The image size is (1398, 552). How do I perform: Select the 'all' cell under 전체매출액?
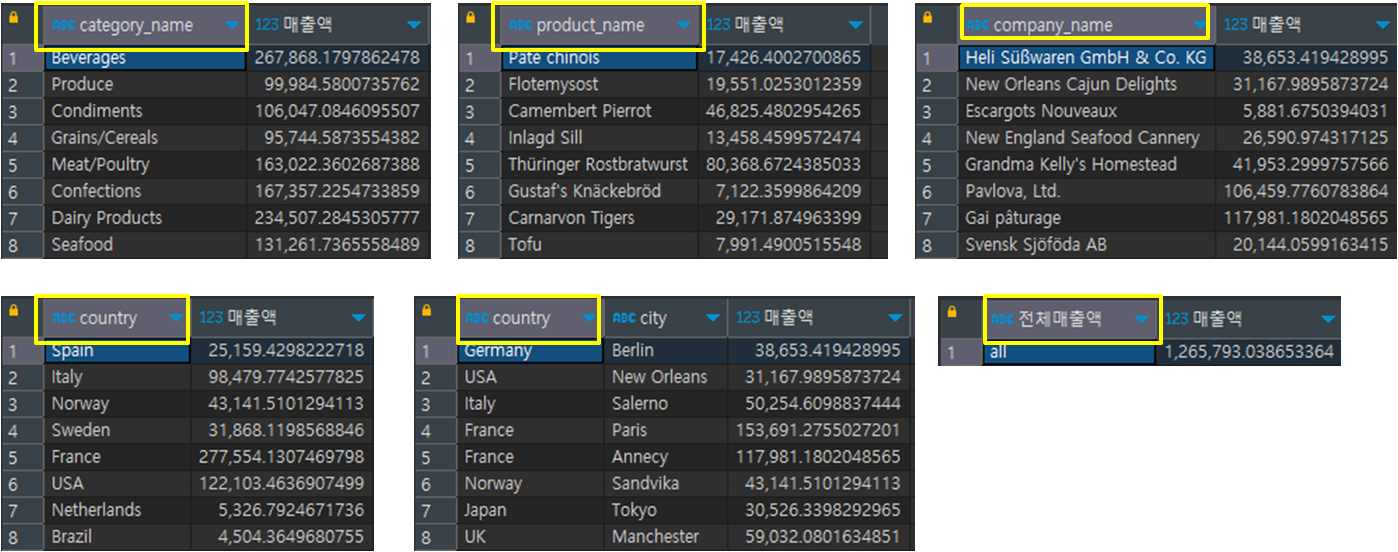tap(1069, 352)
